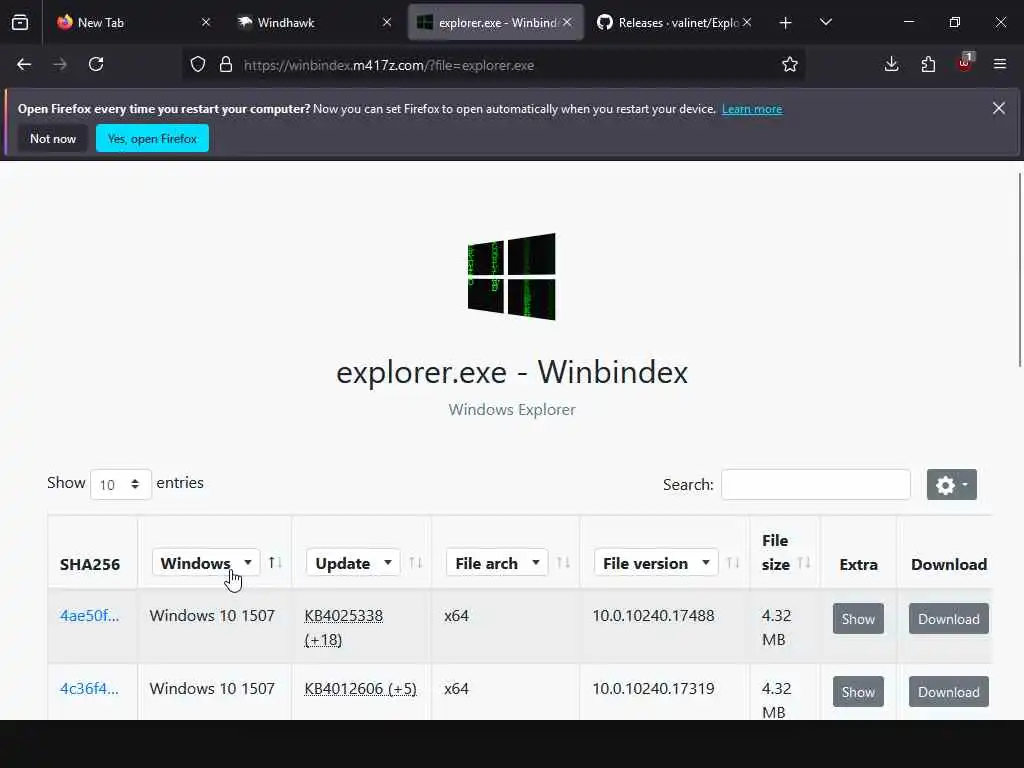
Task: Download the 10.0.10240.17488 explorer.exe file
Action: click(949, 619)
